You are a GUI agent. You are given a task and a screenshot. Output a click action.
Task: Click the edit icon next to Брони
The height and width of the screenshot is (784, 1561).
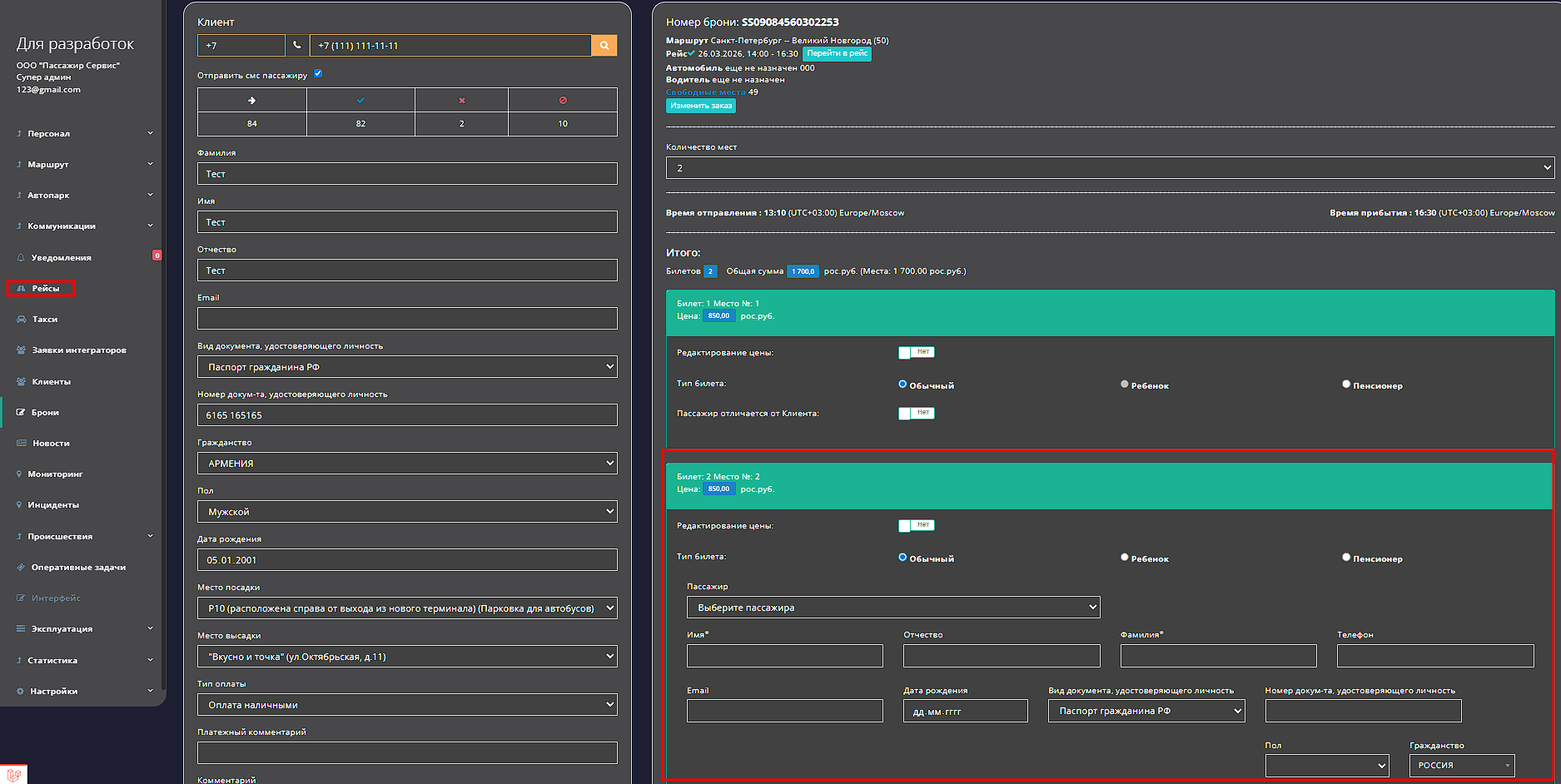(x=21, y=413)
